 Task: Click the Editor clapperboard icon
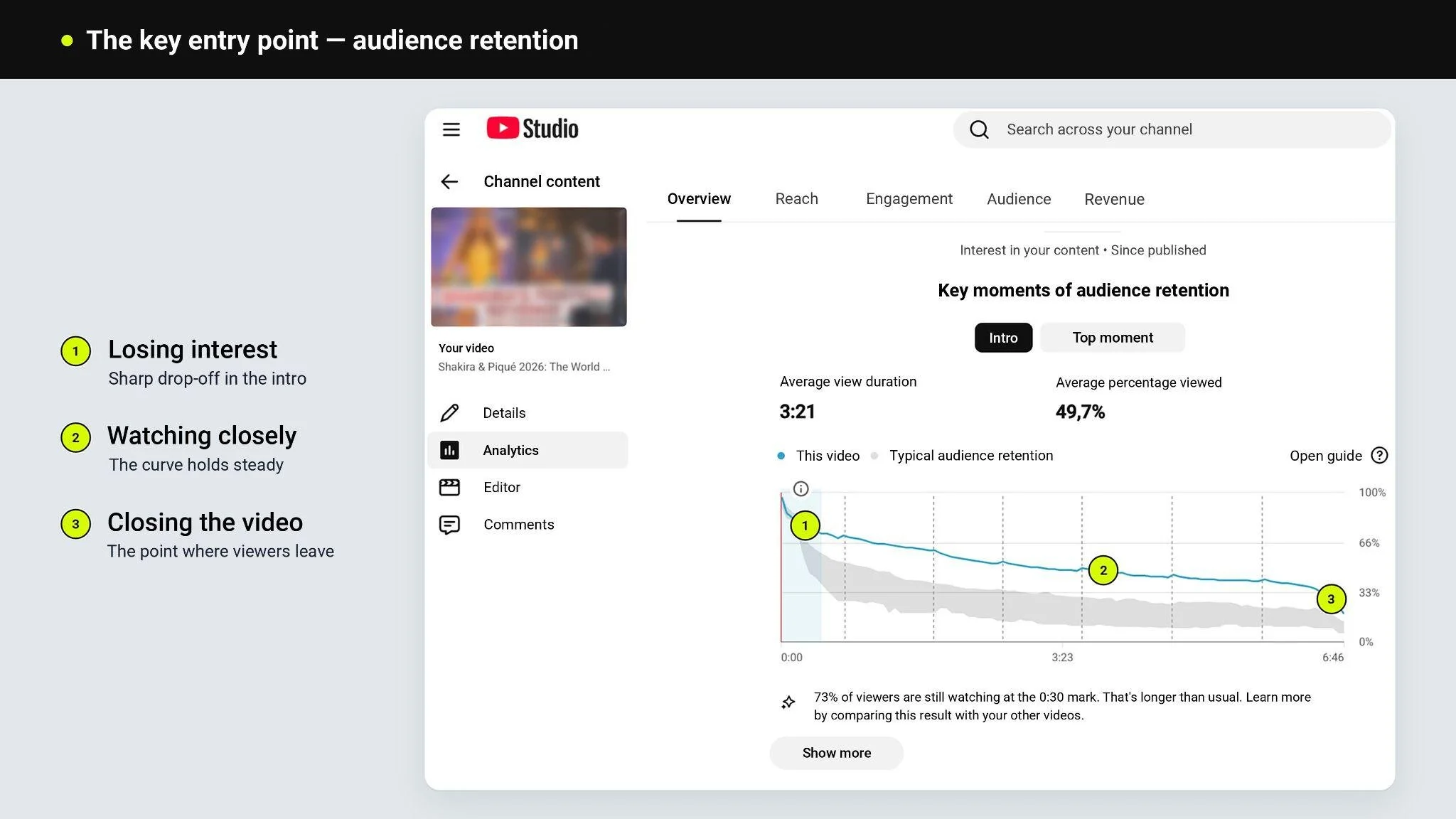tap(449, 487)
